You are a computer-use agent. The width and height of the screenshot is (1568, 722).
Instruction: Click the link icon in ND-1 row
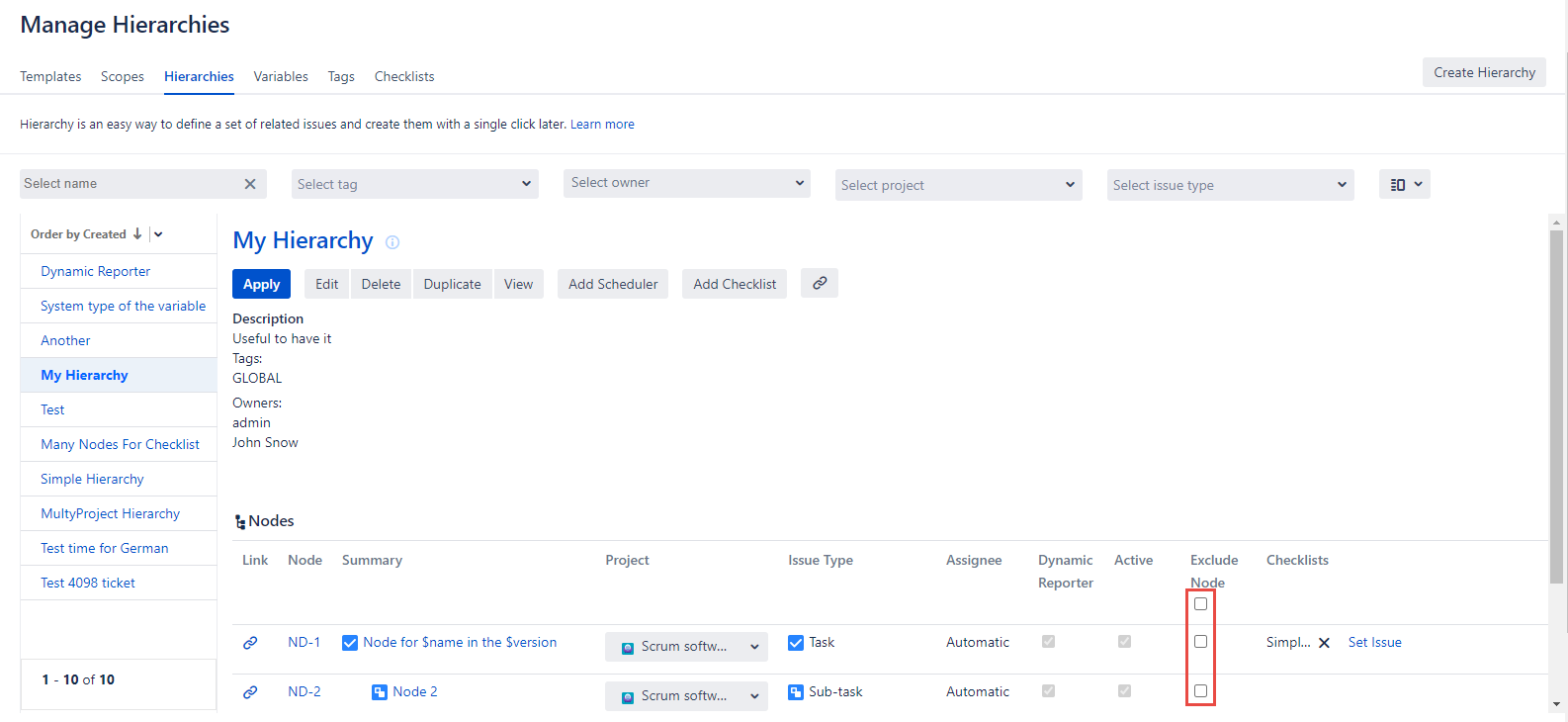pyautogui.click(x=250, y=643)
